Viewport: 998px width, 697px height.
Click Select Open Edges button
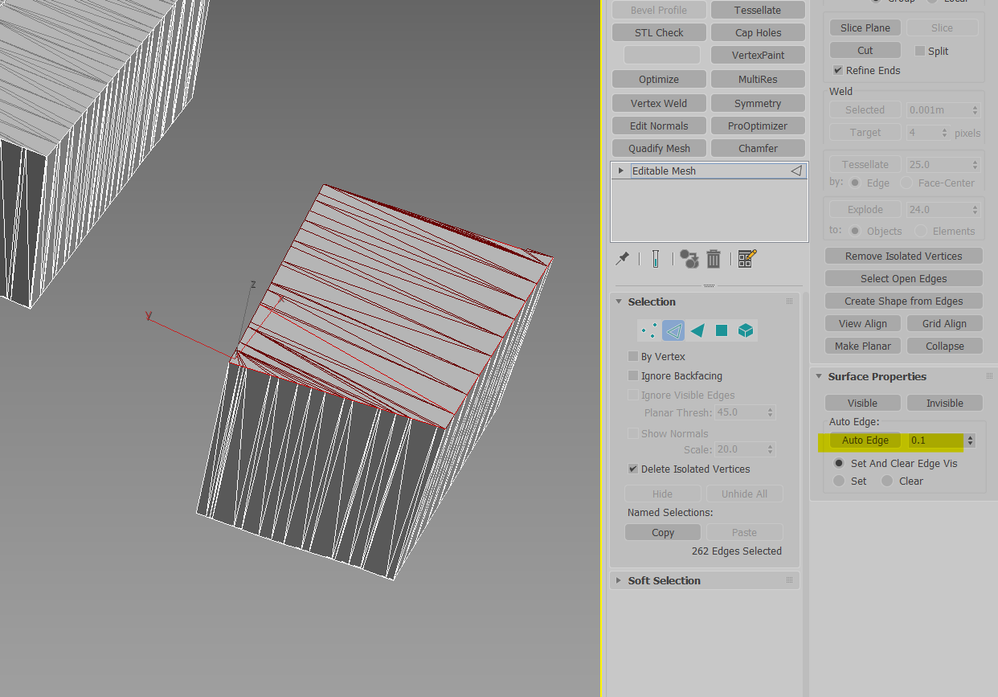click(903, 278)
